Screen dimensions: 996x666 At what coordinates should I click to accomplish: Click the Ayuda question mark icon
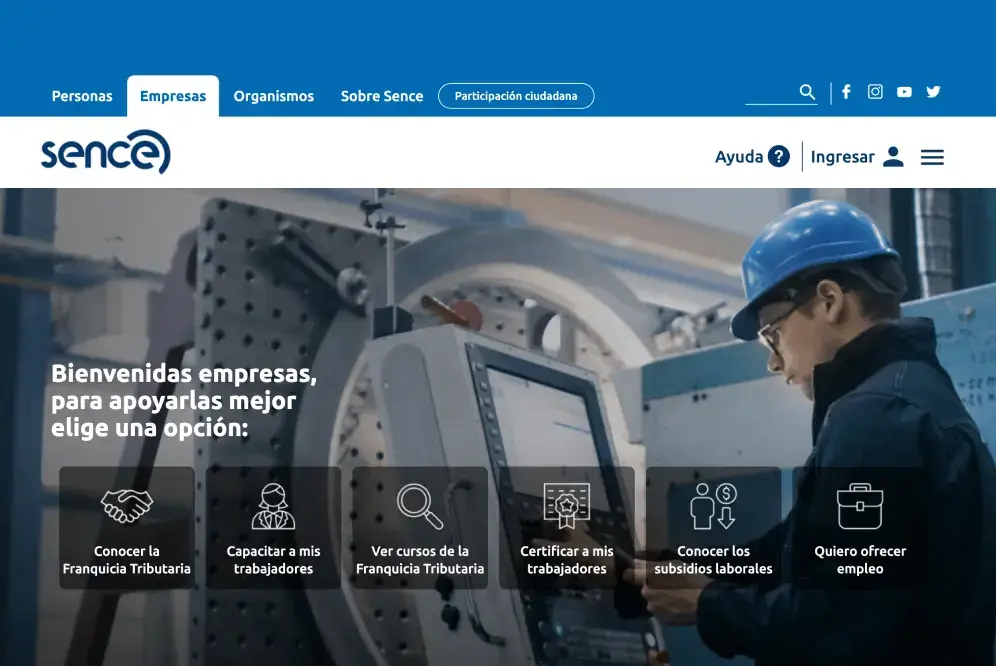(x=779, y=156)
